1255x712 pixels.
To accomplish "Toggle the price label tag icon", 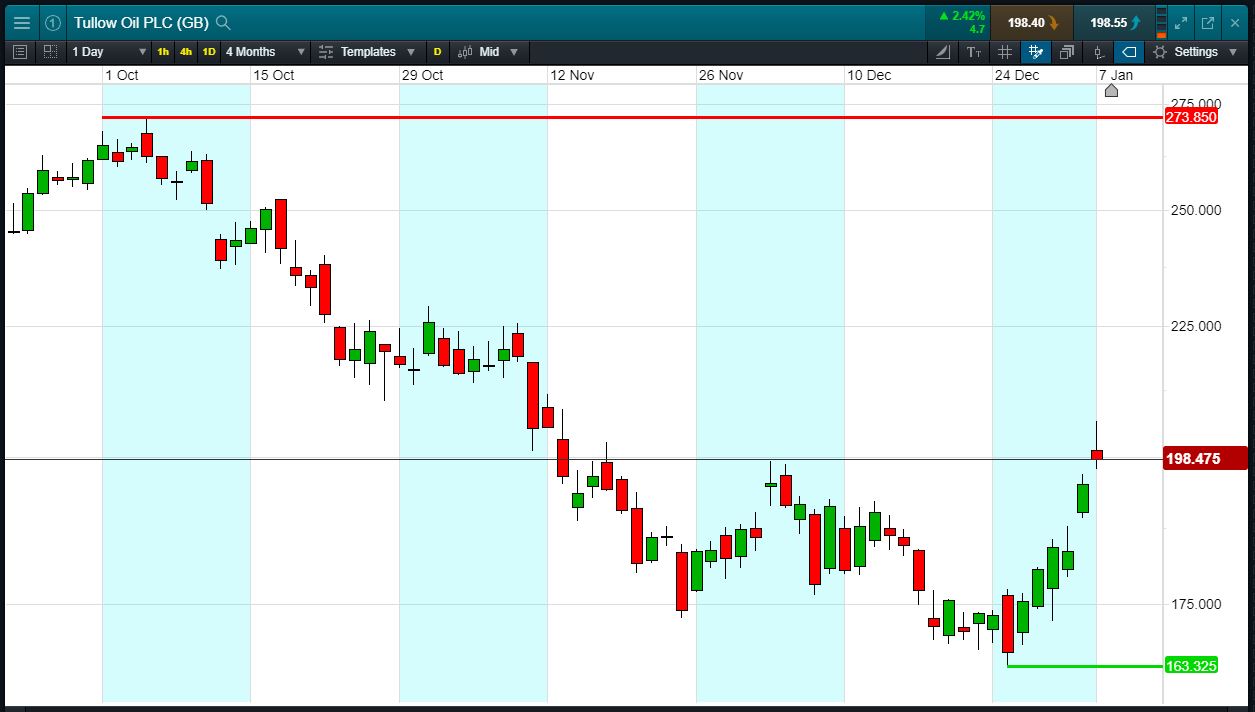I will click(1129, 52).
